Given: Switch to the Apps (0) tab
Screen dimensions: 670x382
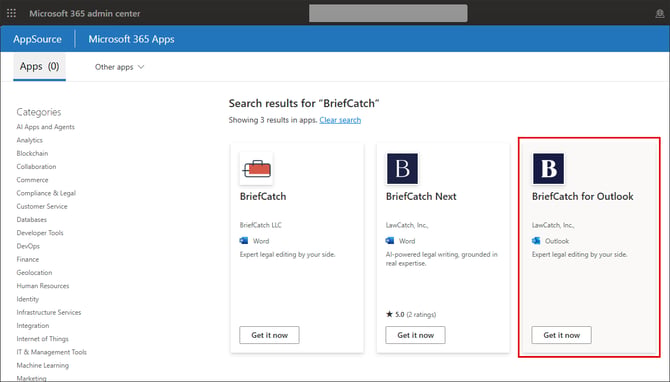Looking at the screenshot, I should pyautogui.click(x=39, y=67).
